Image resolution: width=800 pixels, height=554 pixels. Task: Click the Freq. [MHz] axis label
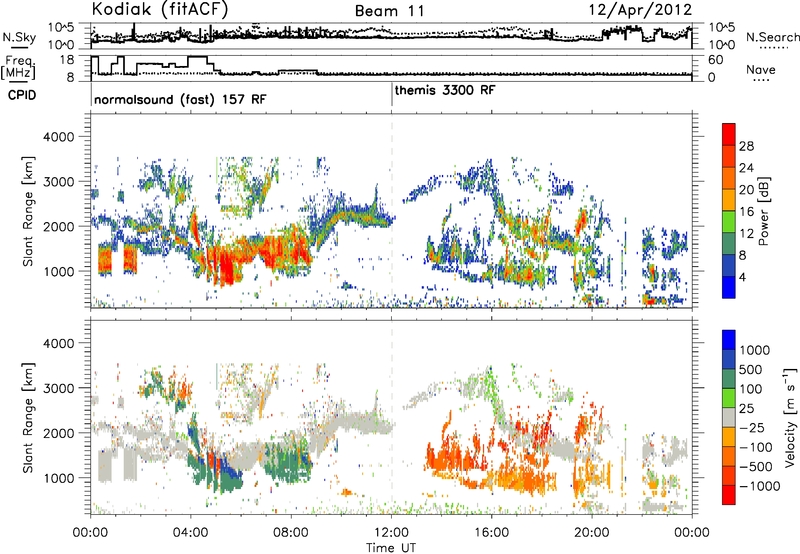pyautogui.click(x=18, y=67)
